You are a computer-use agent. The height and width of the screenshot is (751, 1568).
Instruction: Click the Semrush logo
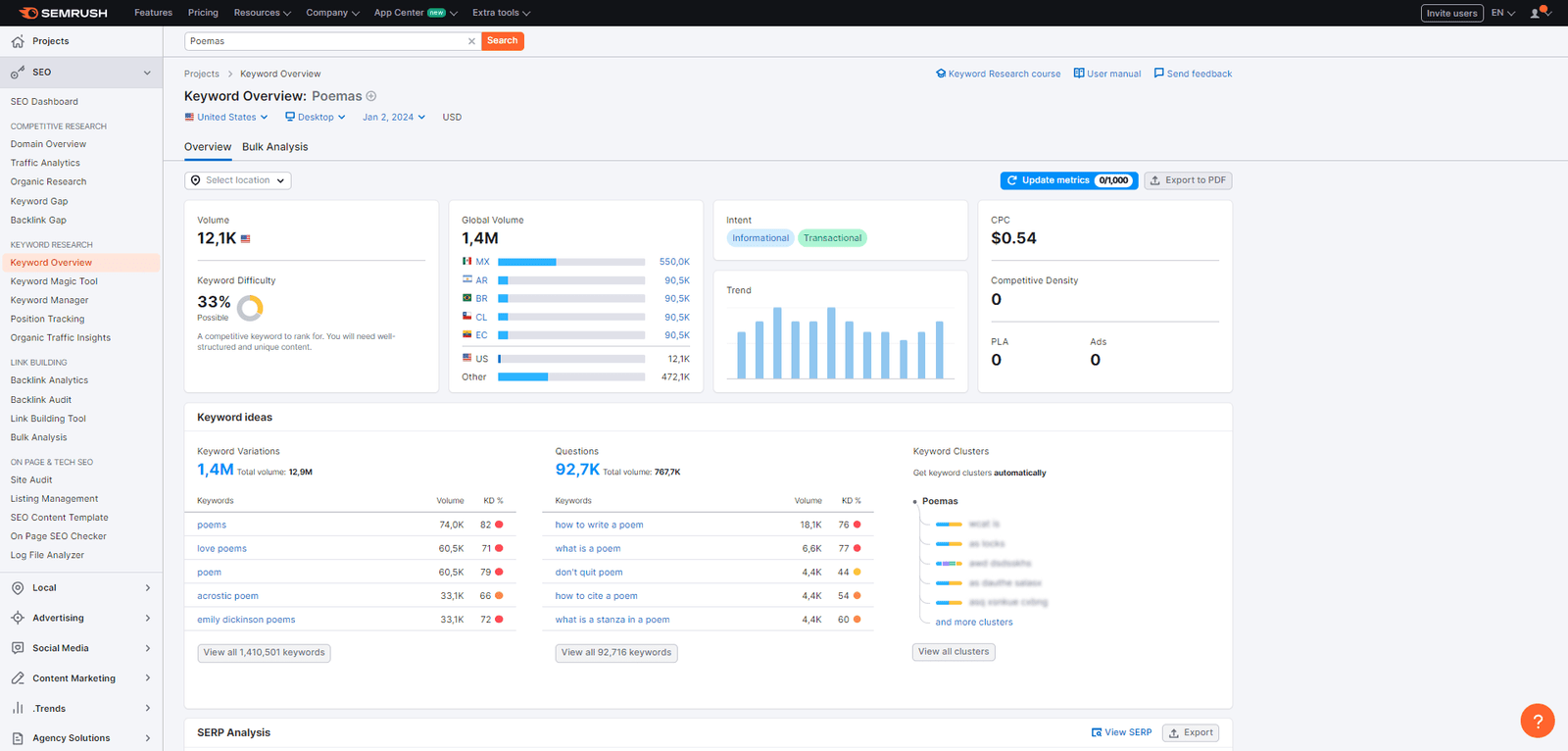pyautogui.click(x=63, y=13)
